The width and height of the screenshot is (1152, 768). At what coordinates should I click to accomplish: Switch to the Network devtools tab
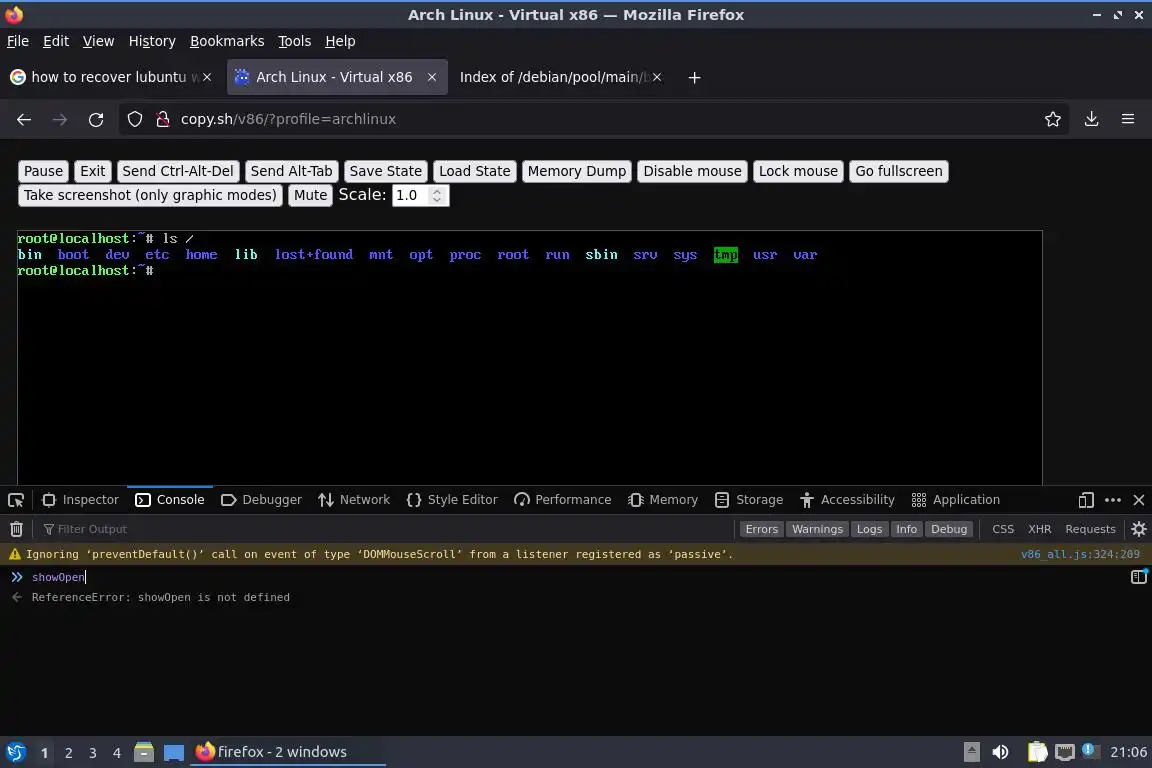pyautogui.click(x=354, y=500)
